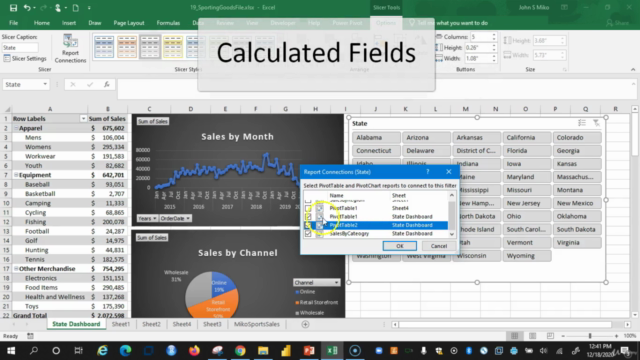640x360 pixels.
Task: Click the Cortana circle icon in taskbar
Action: coord(56,351)
